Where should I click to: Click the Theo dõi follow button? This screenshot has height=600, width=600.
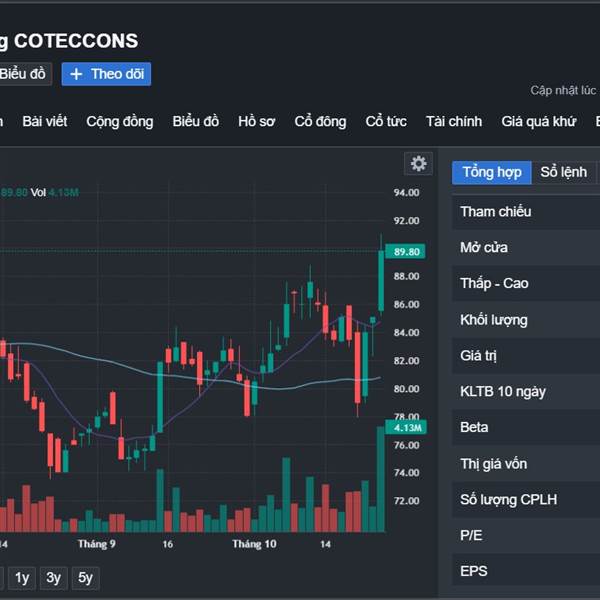tap(106, 74)
